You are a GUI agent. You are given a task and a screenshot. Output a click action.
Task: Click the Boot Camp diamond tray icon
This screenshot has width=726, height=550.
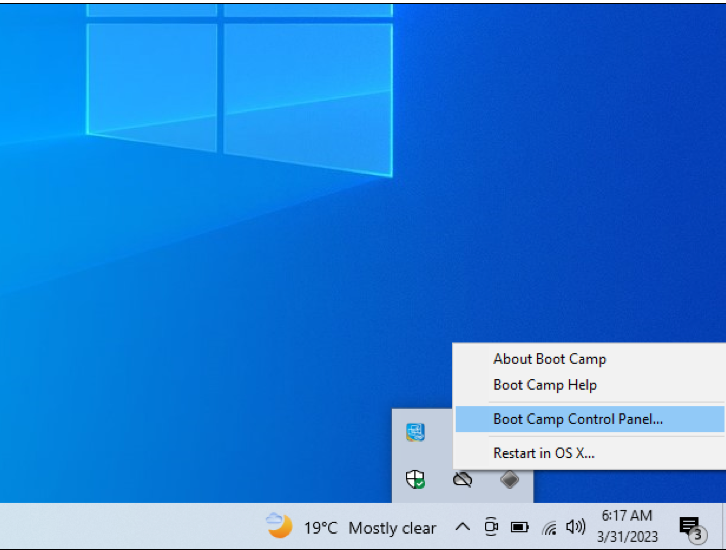(x=509, y=480)
